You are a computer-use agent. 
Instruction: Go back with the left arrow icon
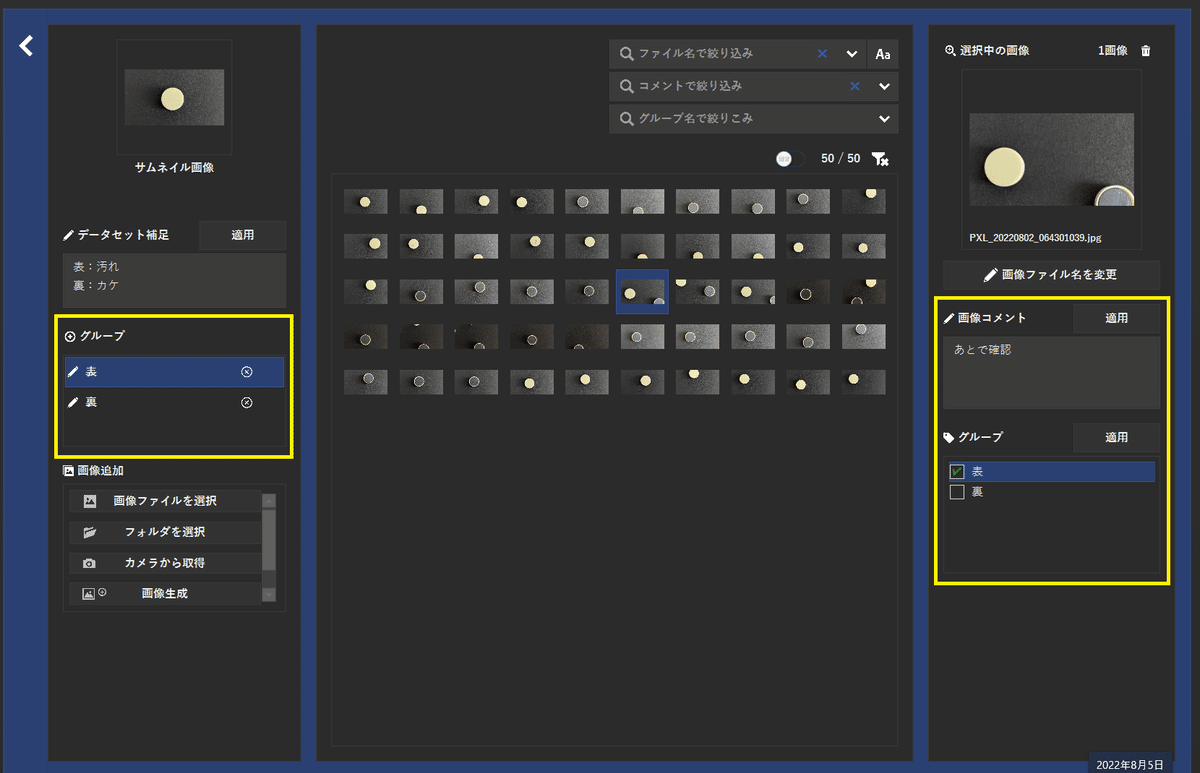pyautogui.click(x=27, y=46)
